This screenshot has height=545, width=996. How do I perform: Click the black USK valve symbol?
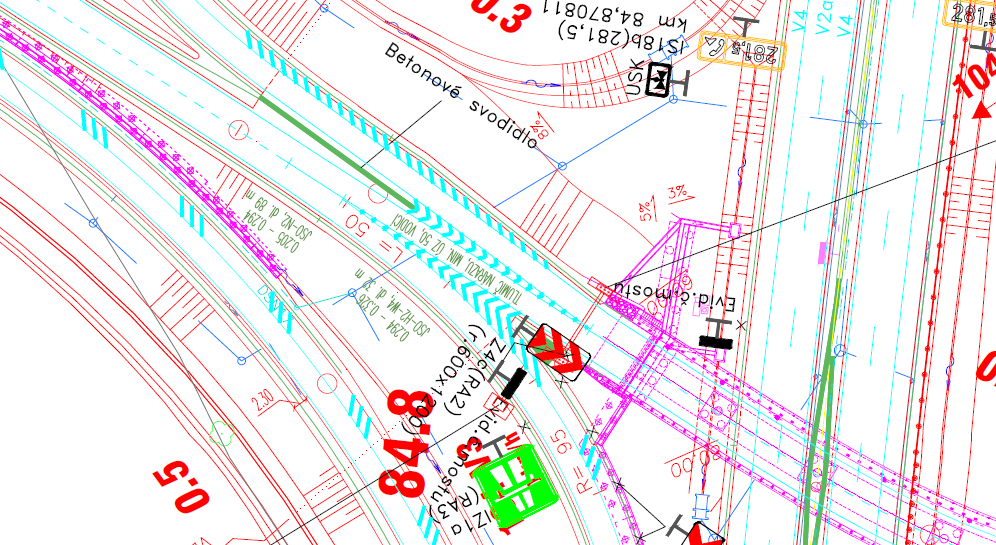tap(659, 80)
